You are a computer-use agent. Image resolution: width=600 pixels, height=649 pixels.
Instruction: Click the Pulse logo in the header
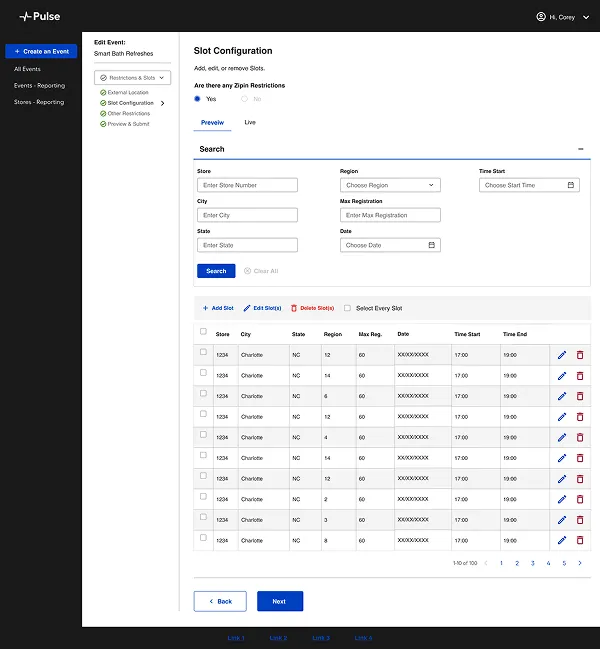[40, 17]
